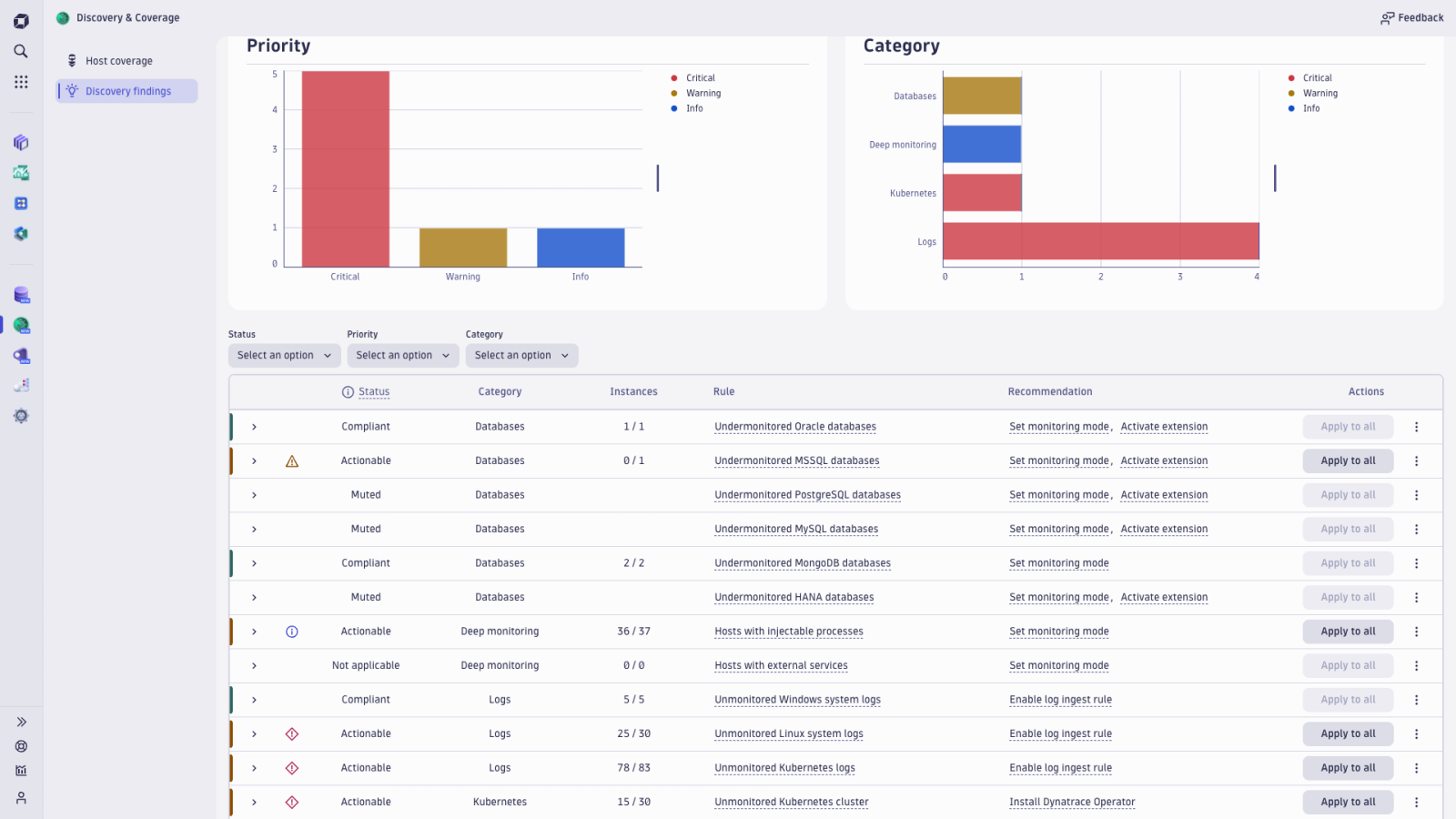Expand the Undermonitored Oracle databases row
This screenshot has width=1456, height=819.
pos(255,426)
